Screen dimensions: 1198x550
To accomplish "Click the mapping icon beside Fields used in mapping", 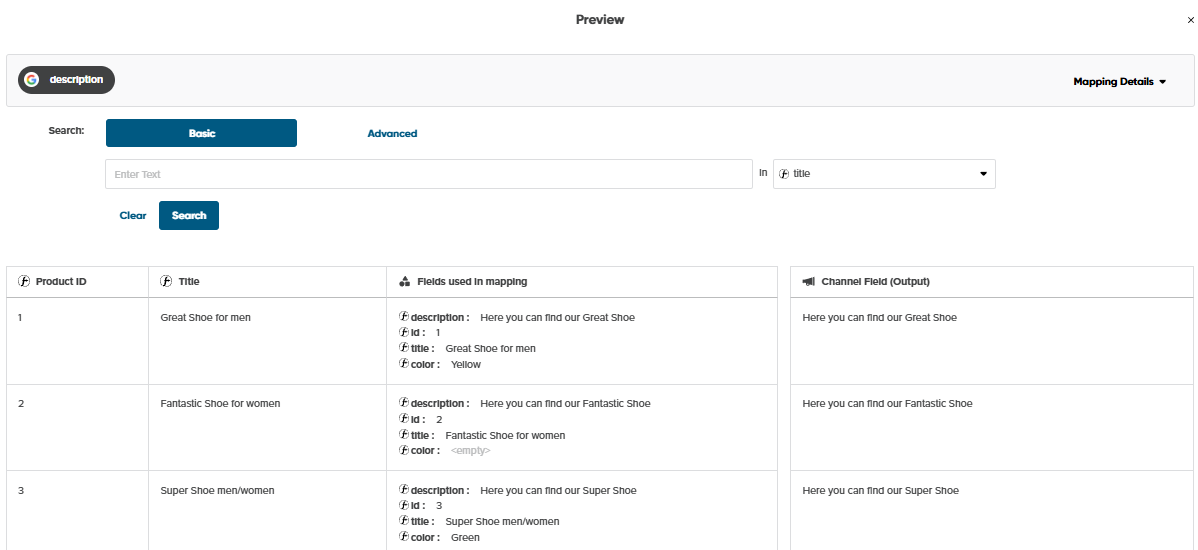I will pos(404,282).
